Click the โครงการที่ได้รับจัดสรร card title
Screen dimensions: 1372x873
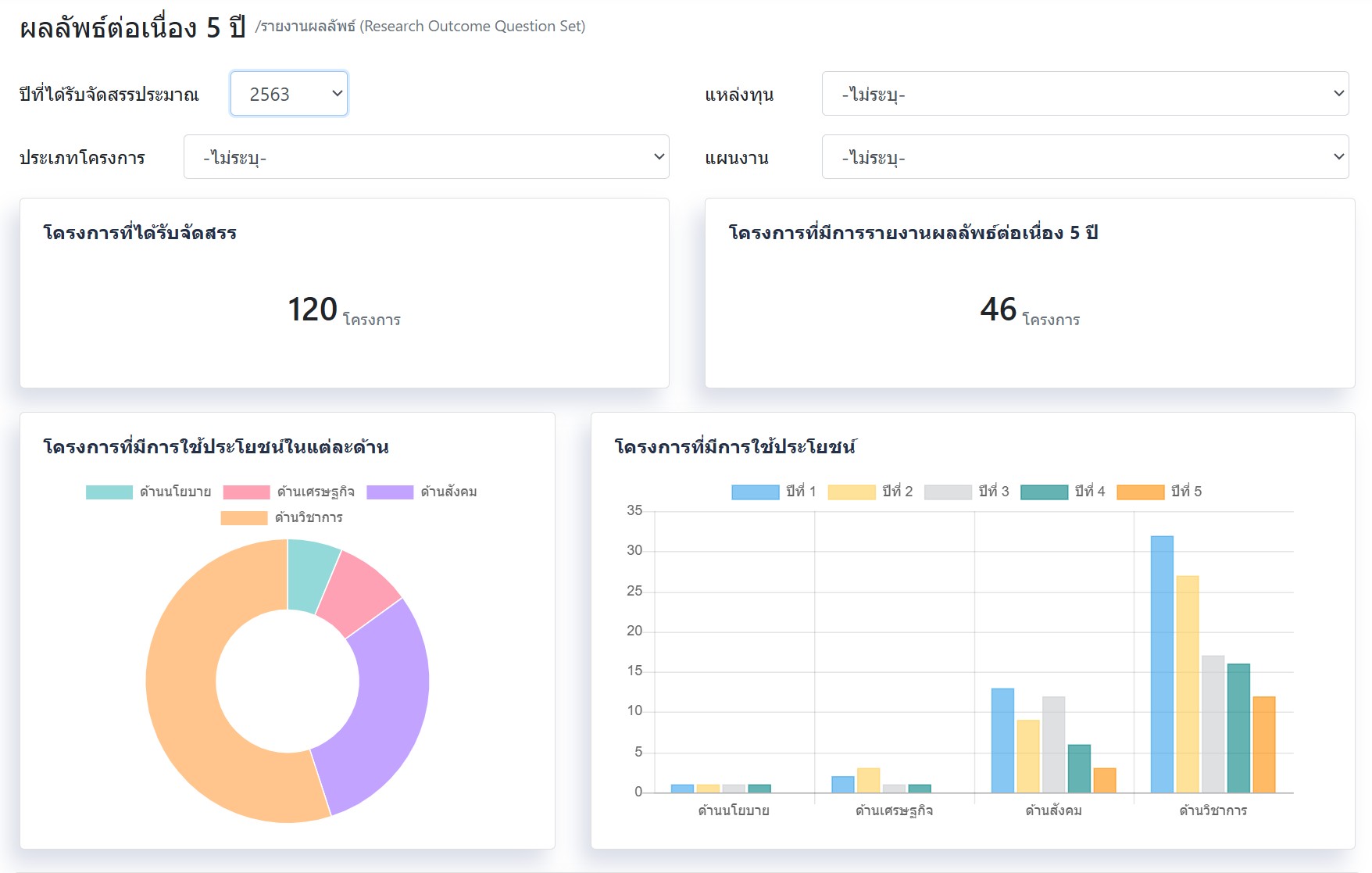click(140, 232)
